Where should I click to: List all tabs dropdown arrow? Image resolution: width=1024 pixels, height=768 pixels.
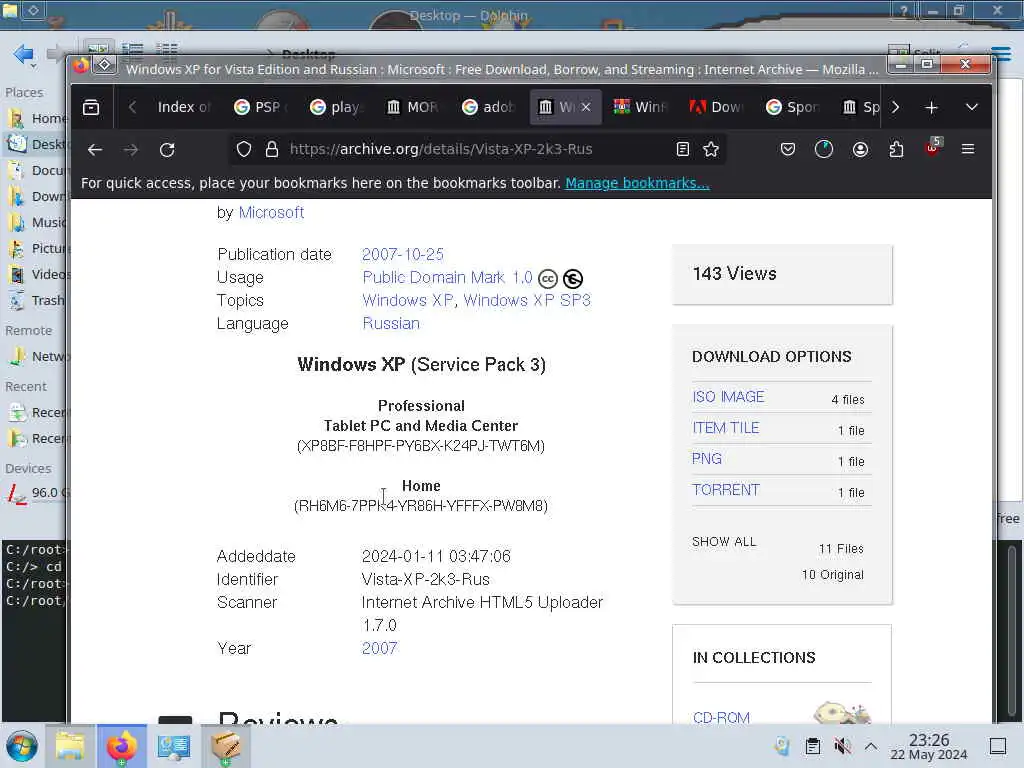pyautogui.click(x=972, y=107)
